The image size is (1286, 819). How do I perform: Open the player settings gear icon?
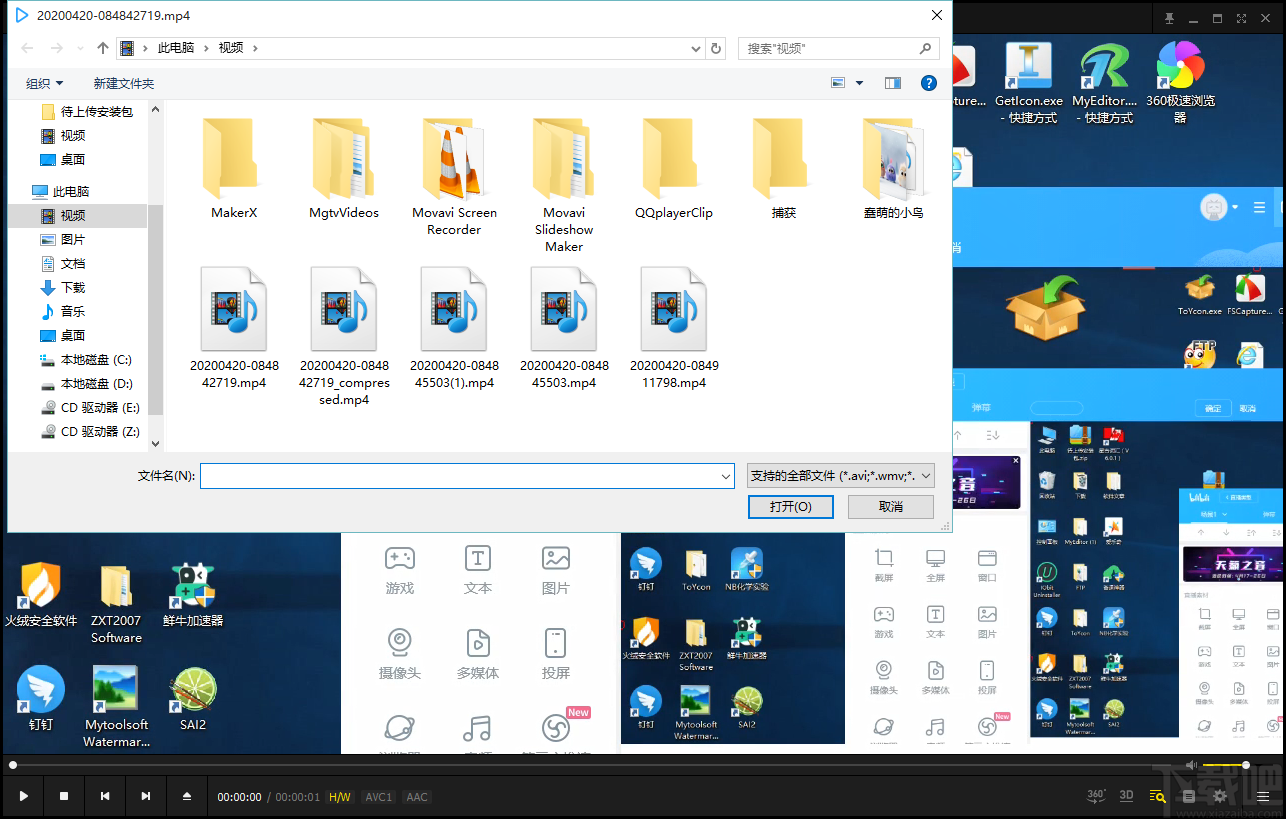[1219, 796]
